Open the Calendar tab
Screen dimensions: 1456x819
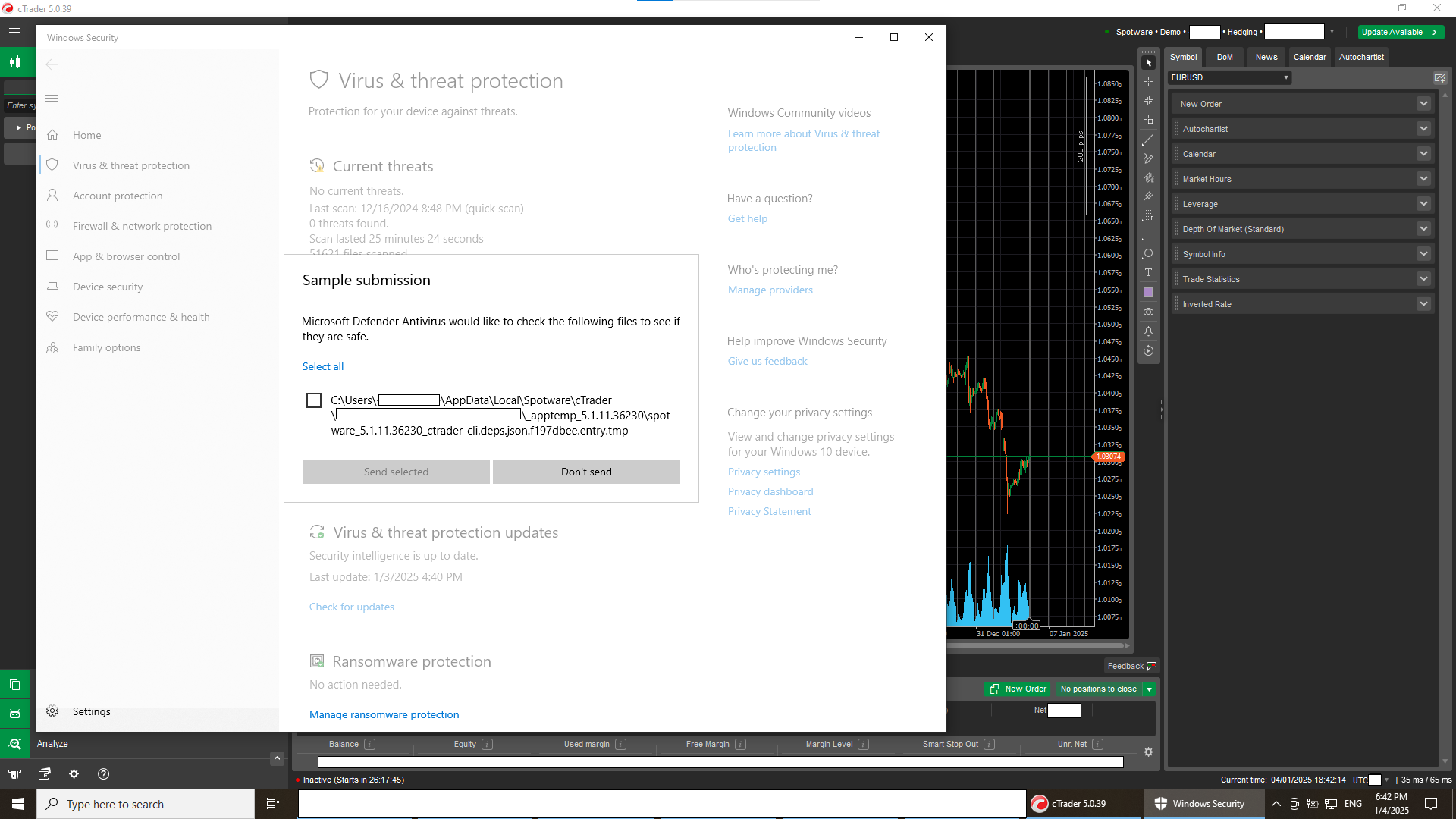1310,57
